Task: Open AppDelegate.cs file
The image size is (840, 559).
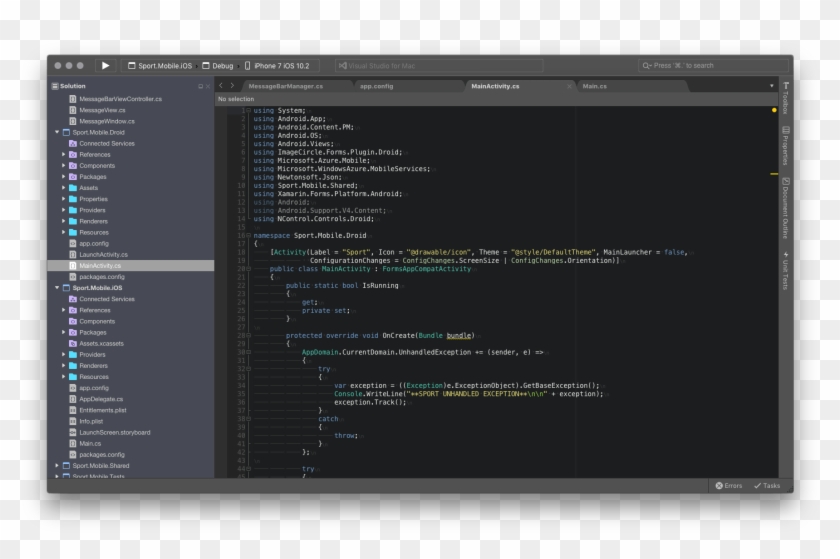Action: coord(101,399)
